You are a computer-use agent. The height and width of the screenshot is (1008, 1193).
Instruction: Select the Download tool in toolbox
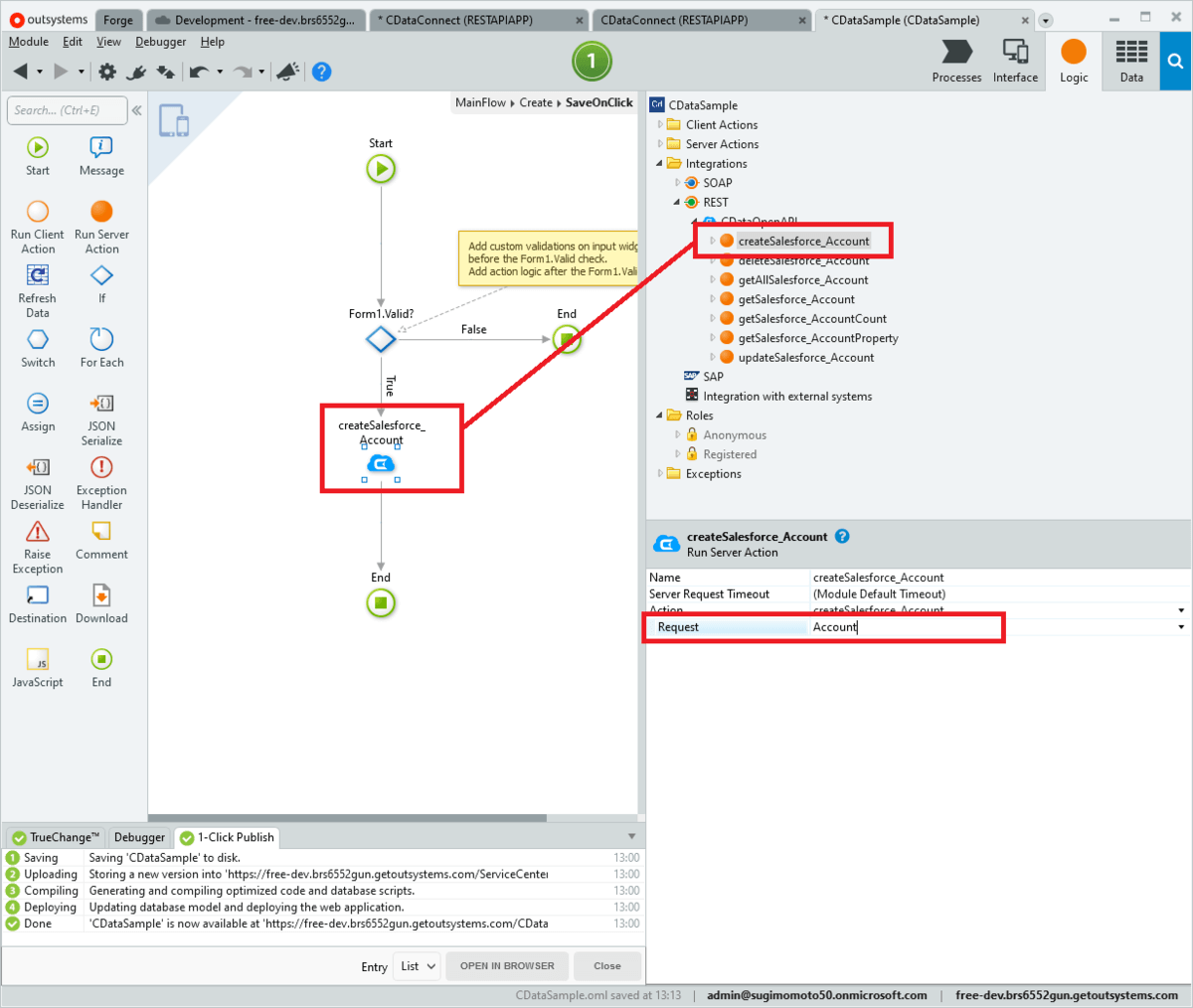pyautogui.click(x=101, y=603)
